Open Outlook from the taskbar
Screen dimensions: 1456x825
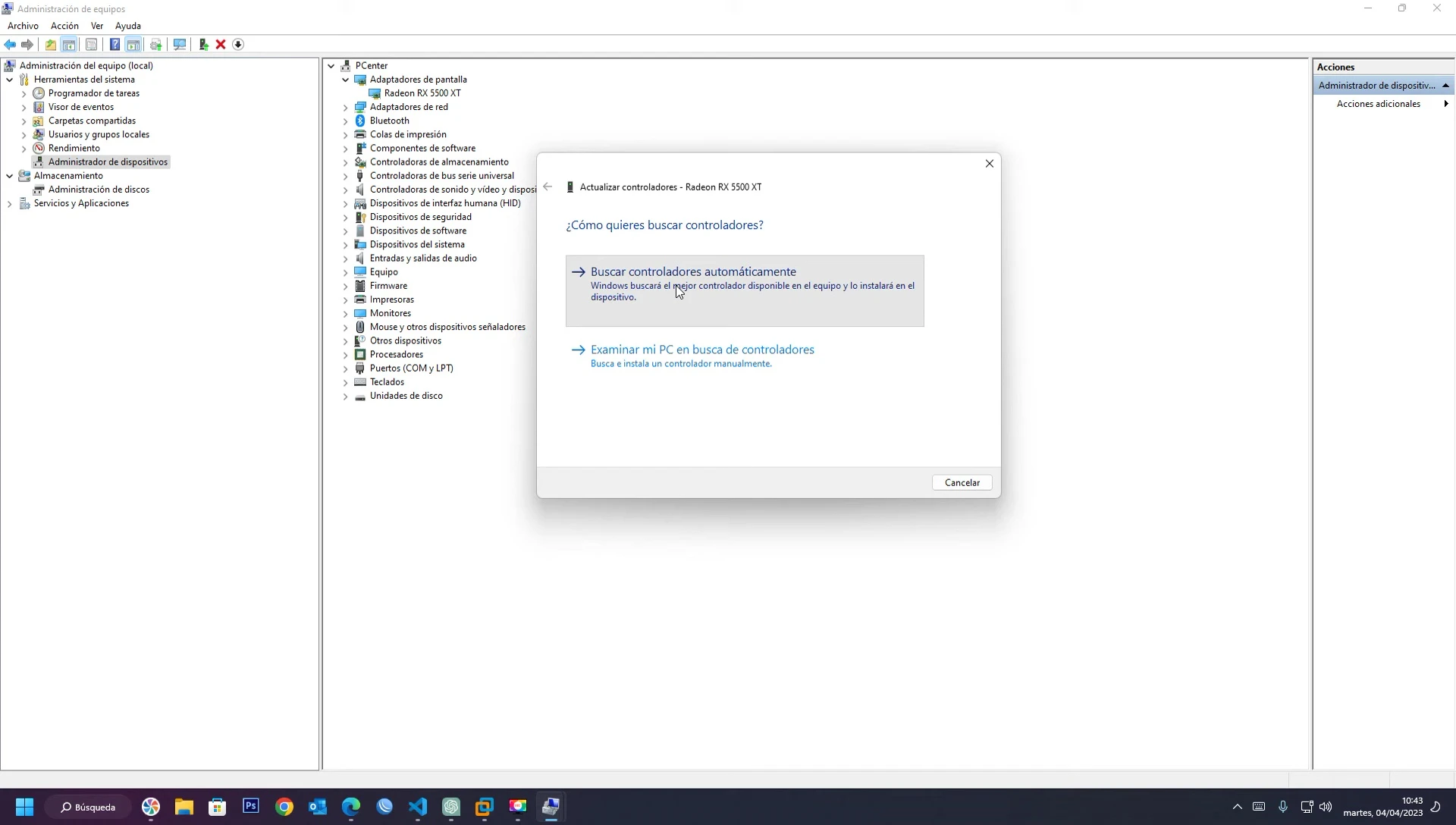point(318,807)
